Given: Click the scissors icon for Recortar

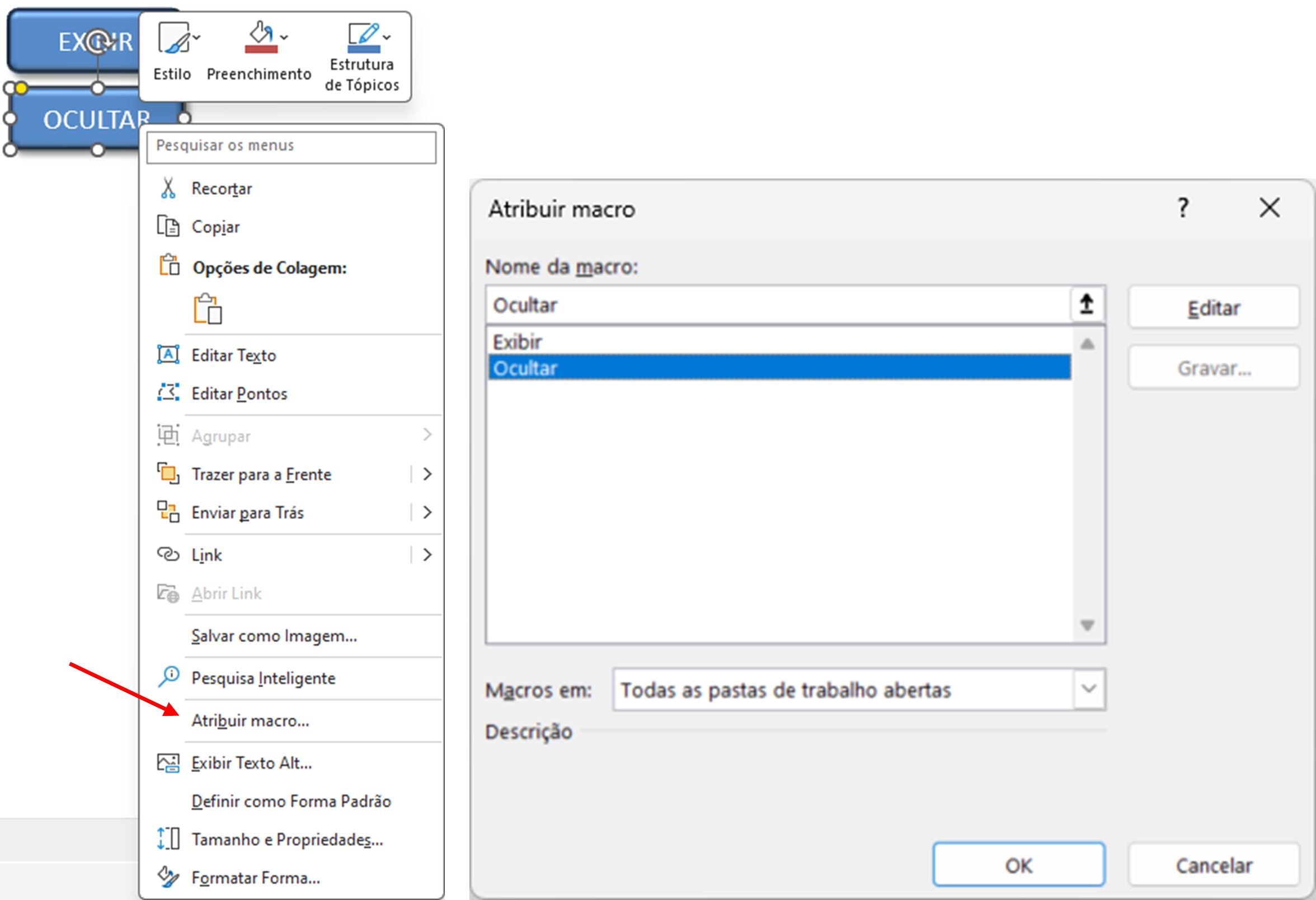Looking at the screenshot, I should pos(168,188).
